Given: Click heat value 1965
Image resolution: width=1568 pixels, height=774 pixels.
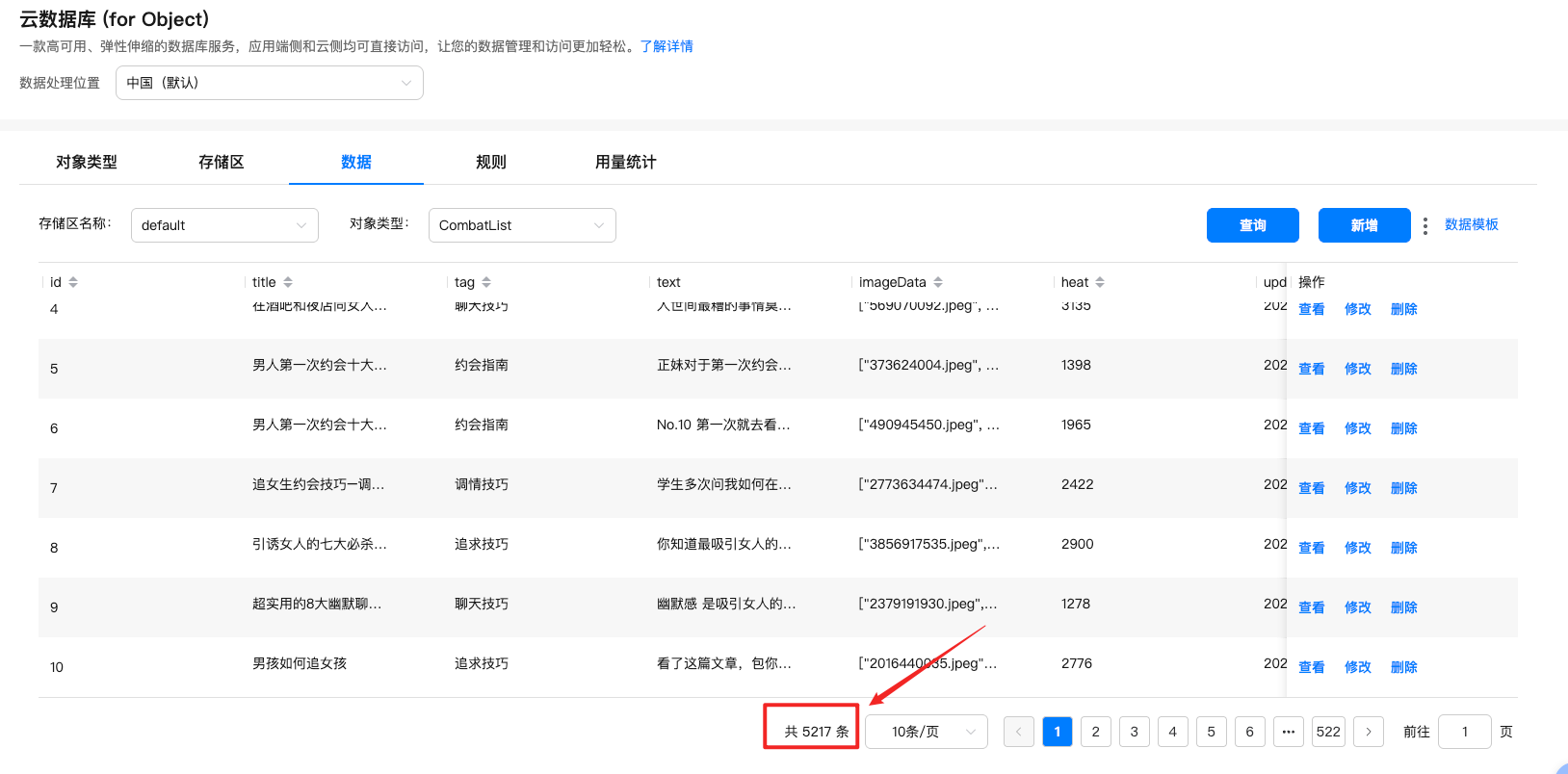Looking at the screenshot, I should click(1076, 425).
